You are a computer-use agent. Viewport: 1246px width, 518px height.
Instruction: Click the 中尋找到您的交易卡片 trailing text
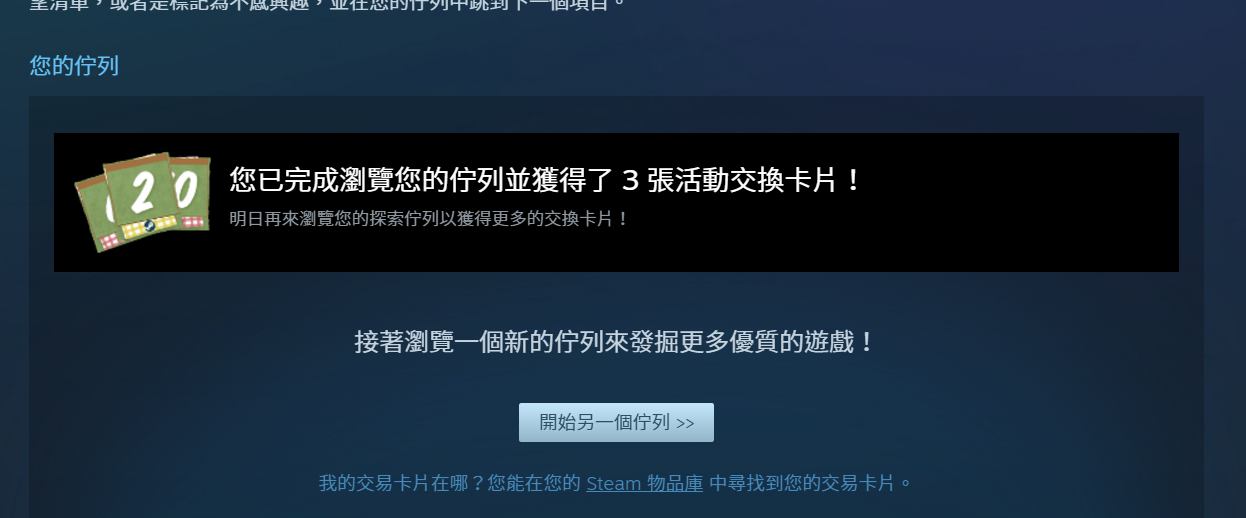point(811,483)
